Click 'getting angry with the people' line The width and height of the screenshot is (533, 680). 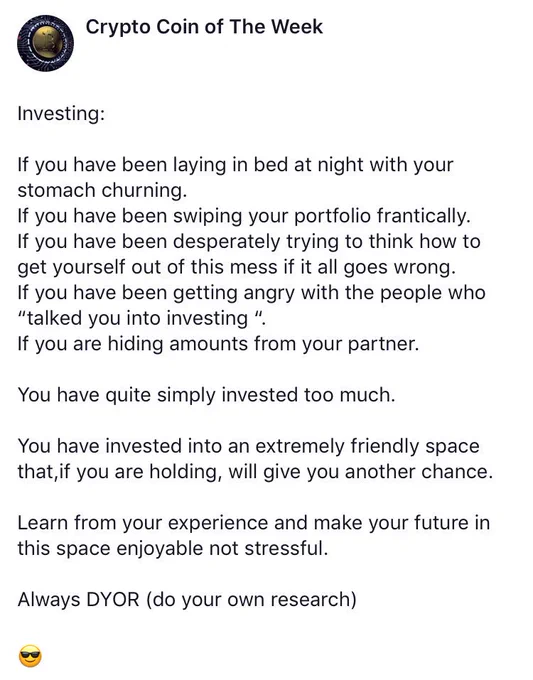point(252,293)
